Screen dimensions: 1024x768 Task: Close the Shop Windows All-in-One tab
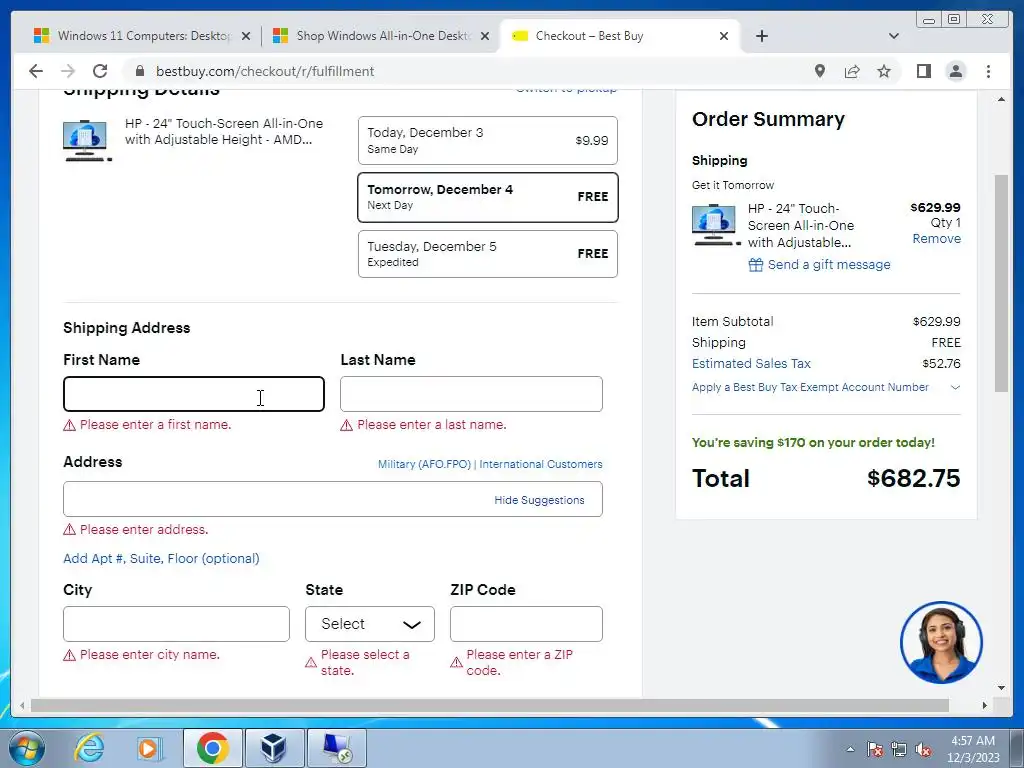point(485,36)
